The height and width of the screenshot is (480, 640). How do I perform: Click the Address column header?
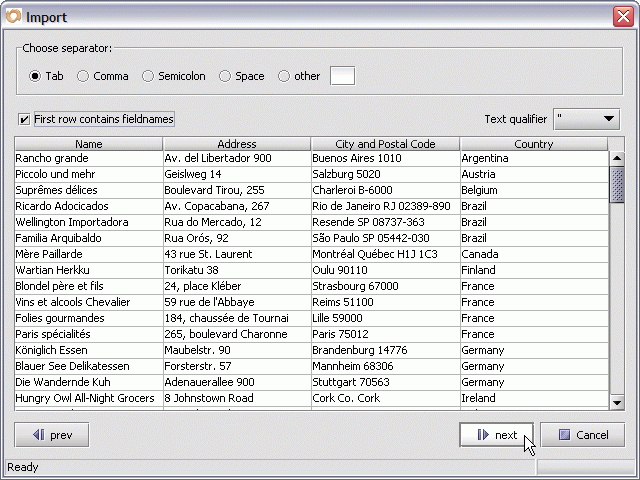pos(237,144)
